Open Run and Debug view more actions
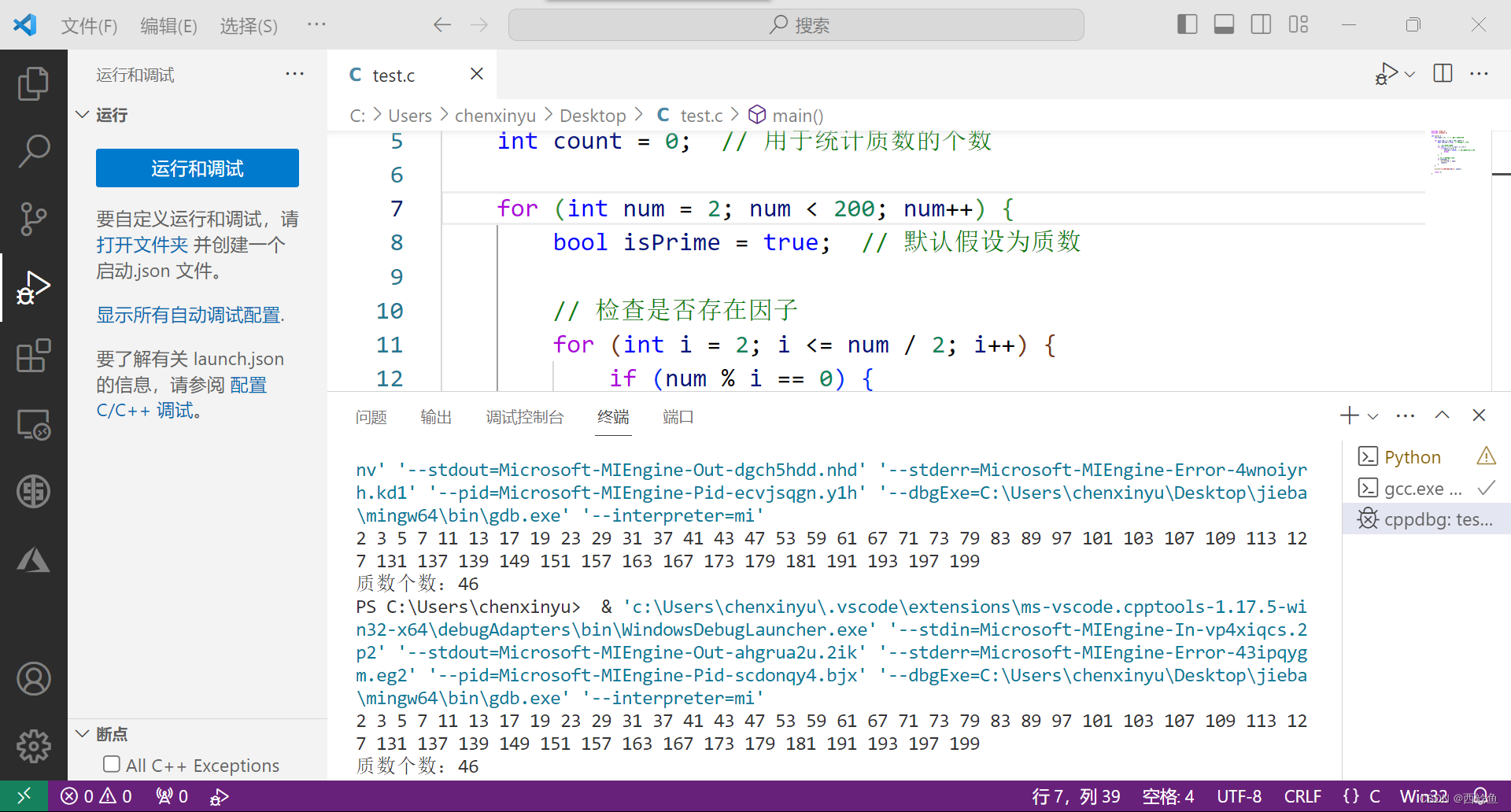1511x812 pixels. coord(294,74)
